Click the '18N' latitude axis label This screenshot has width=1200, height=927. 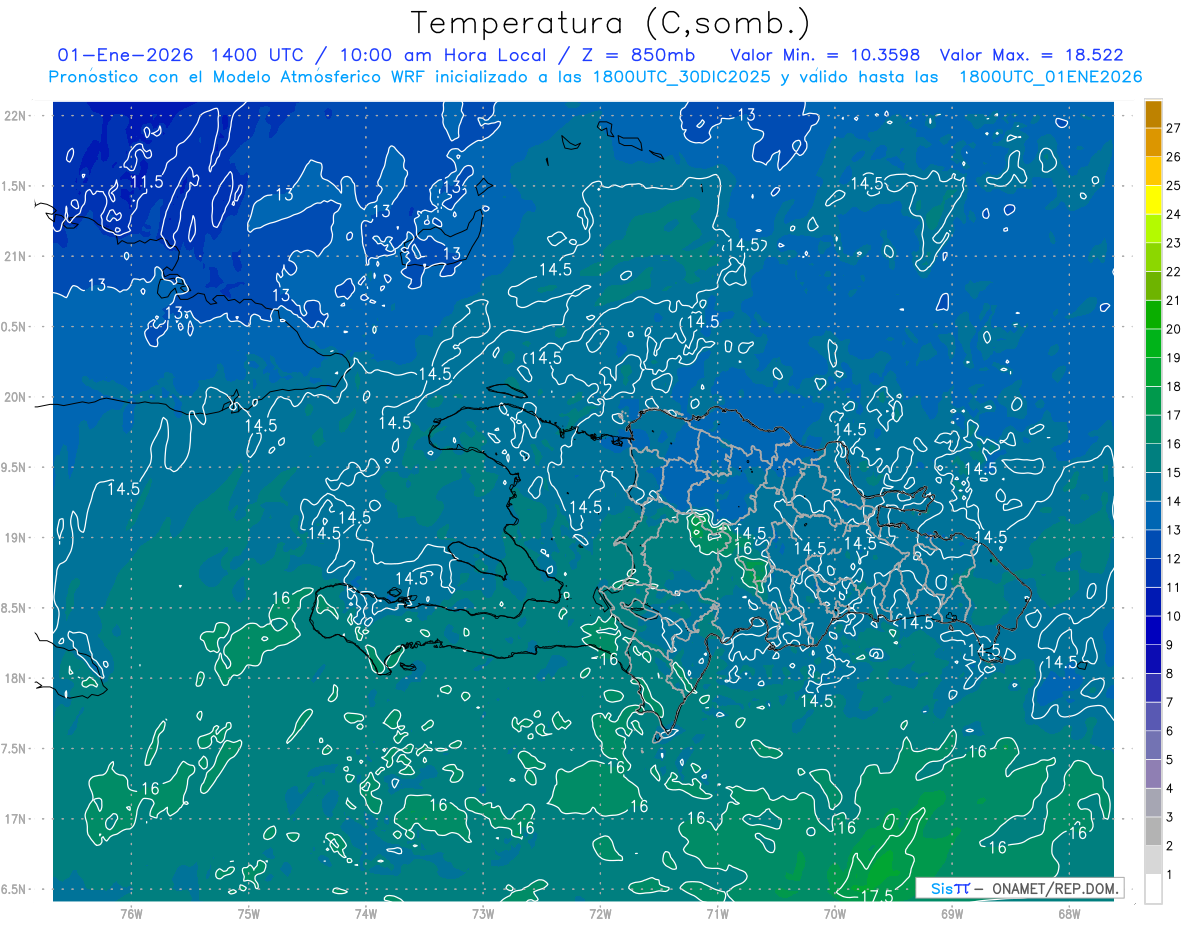pos(16,678)
